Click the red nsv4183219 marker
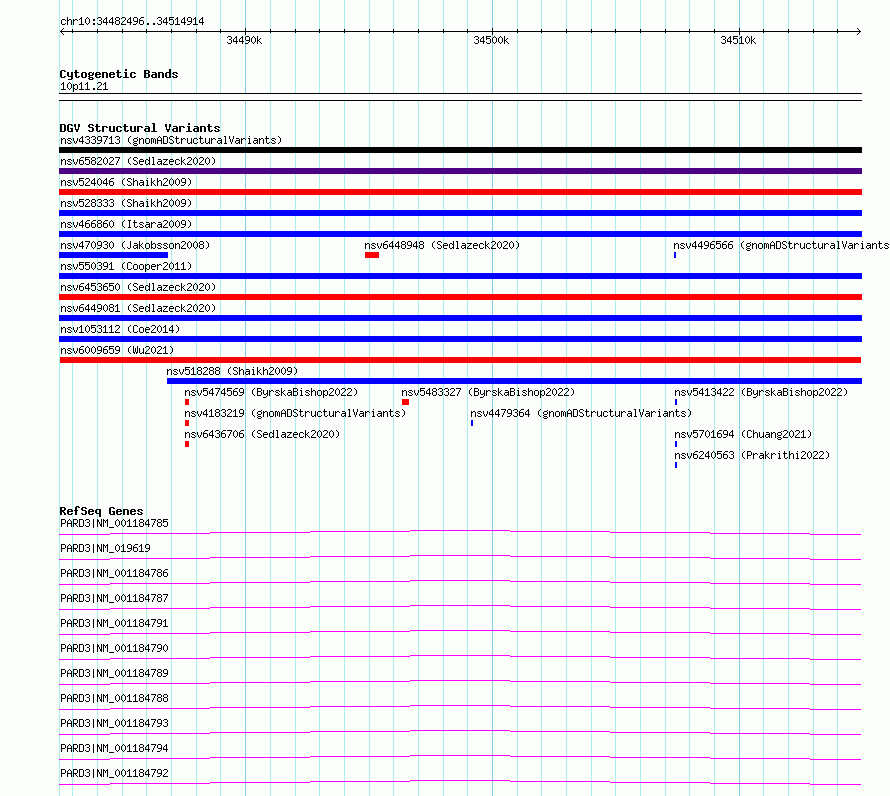 (187, 424)
